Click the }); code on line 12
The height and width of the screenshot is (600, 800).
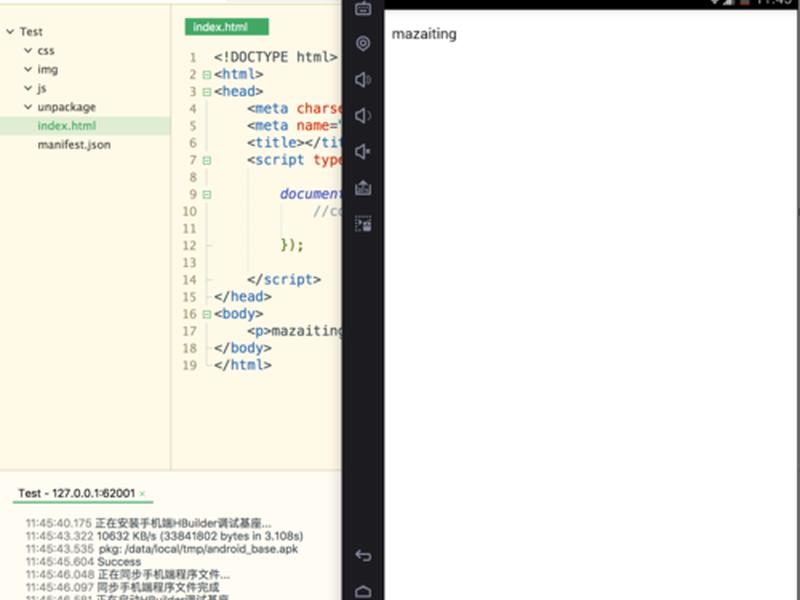[x=292, y=245]
